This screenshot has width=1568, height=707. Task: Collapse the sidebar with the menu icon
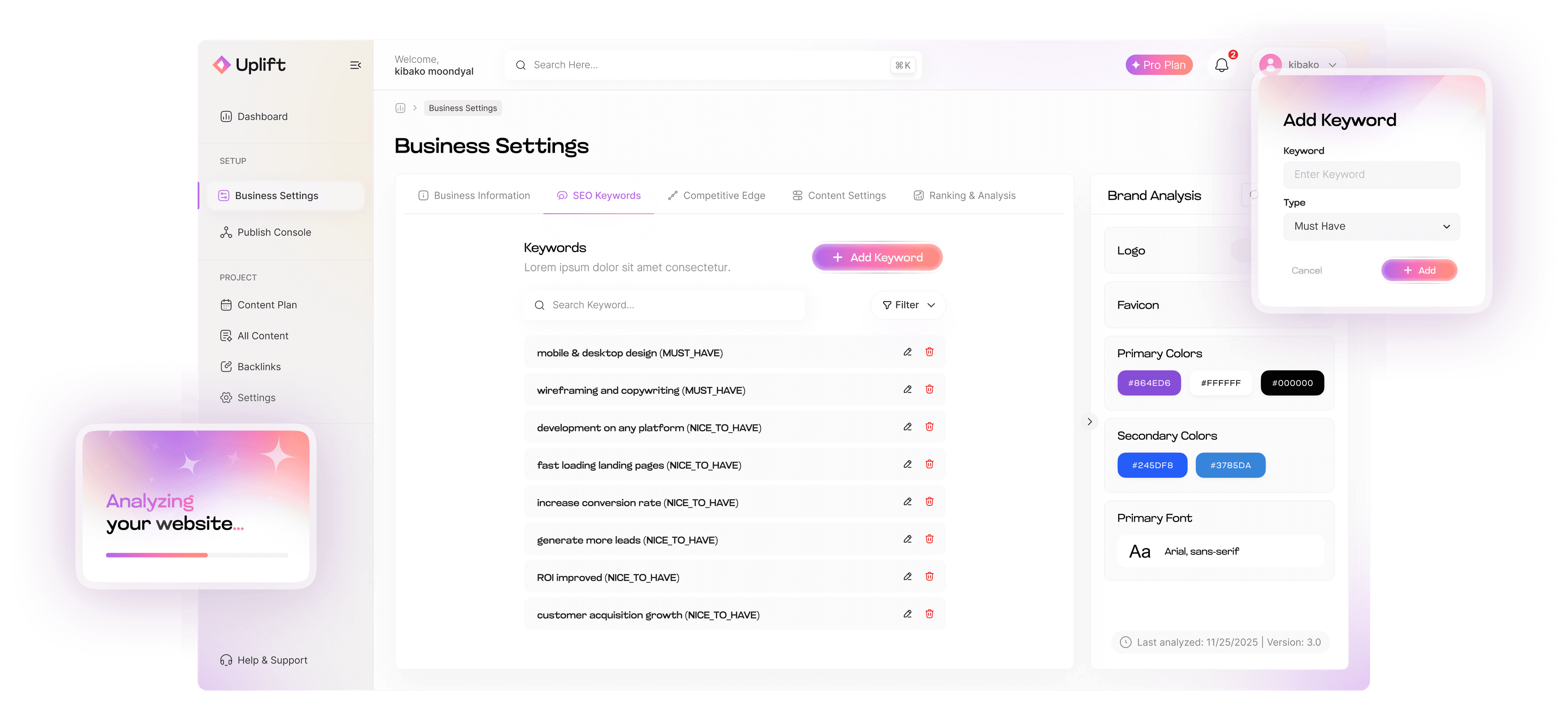356,65
